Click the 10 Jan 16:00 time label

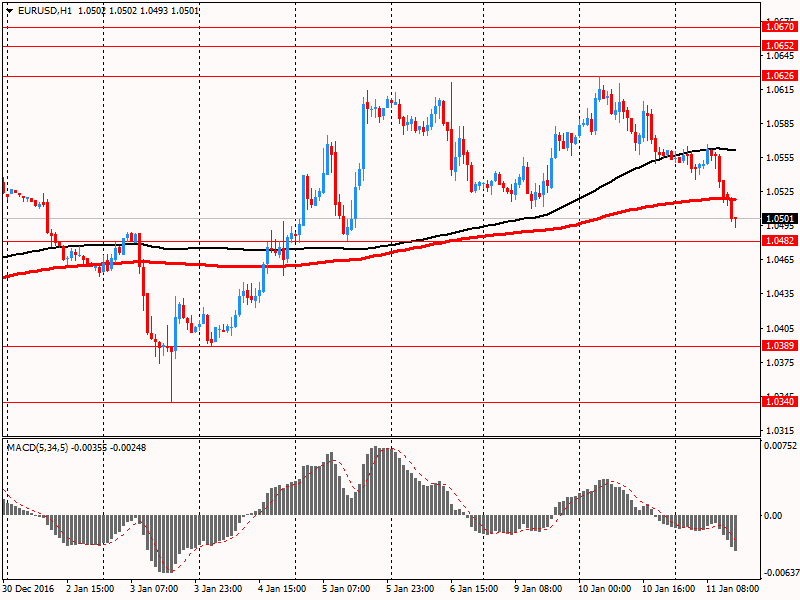pos(668,588)
